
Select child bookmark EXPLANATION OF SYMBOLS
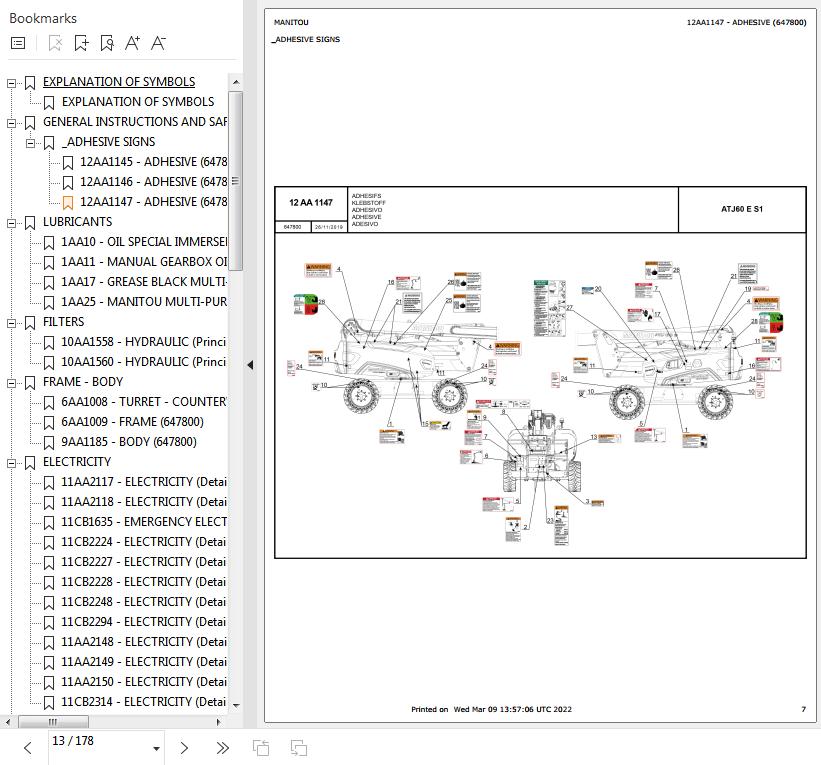pos(138,102)
